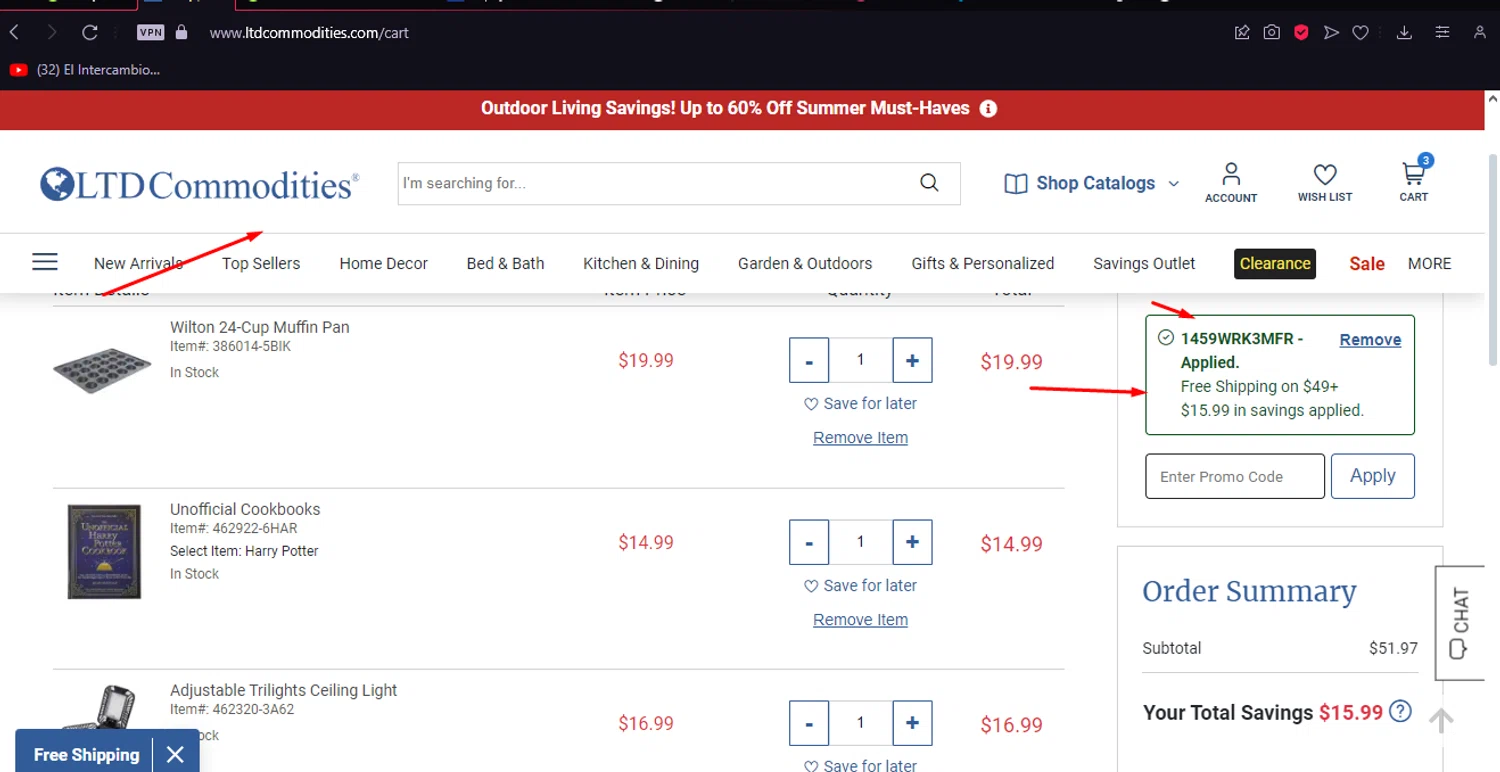Open the Garden & Outdoors menu
This screenshot has height=772, width=1500.
805,263
